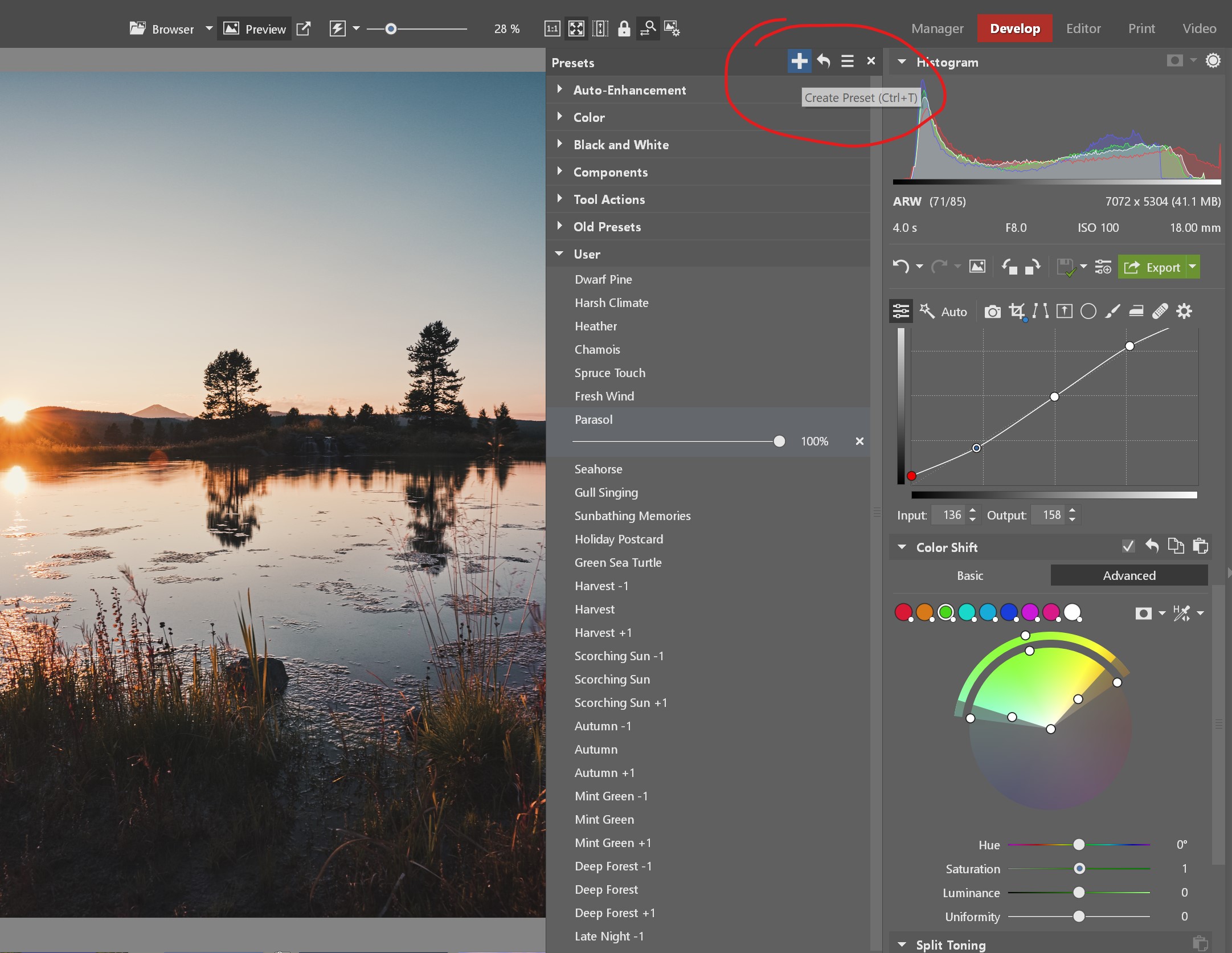The height and width of the screenshot is (953, 1232).
Task: Click the lock icon in the top toolbar
Action: click(624, 28)
